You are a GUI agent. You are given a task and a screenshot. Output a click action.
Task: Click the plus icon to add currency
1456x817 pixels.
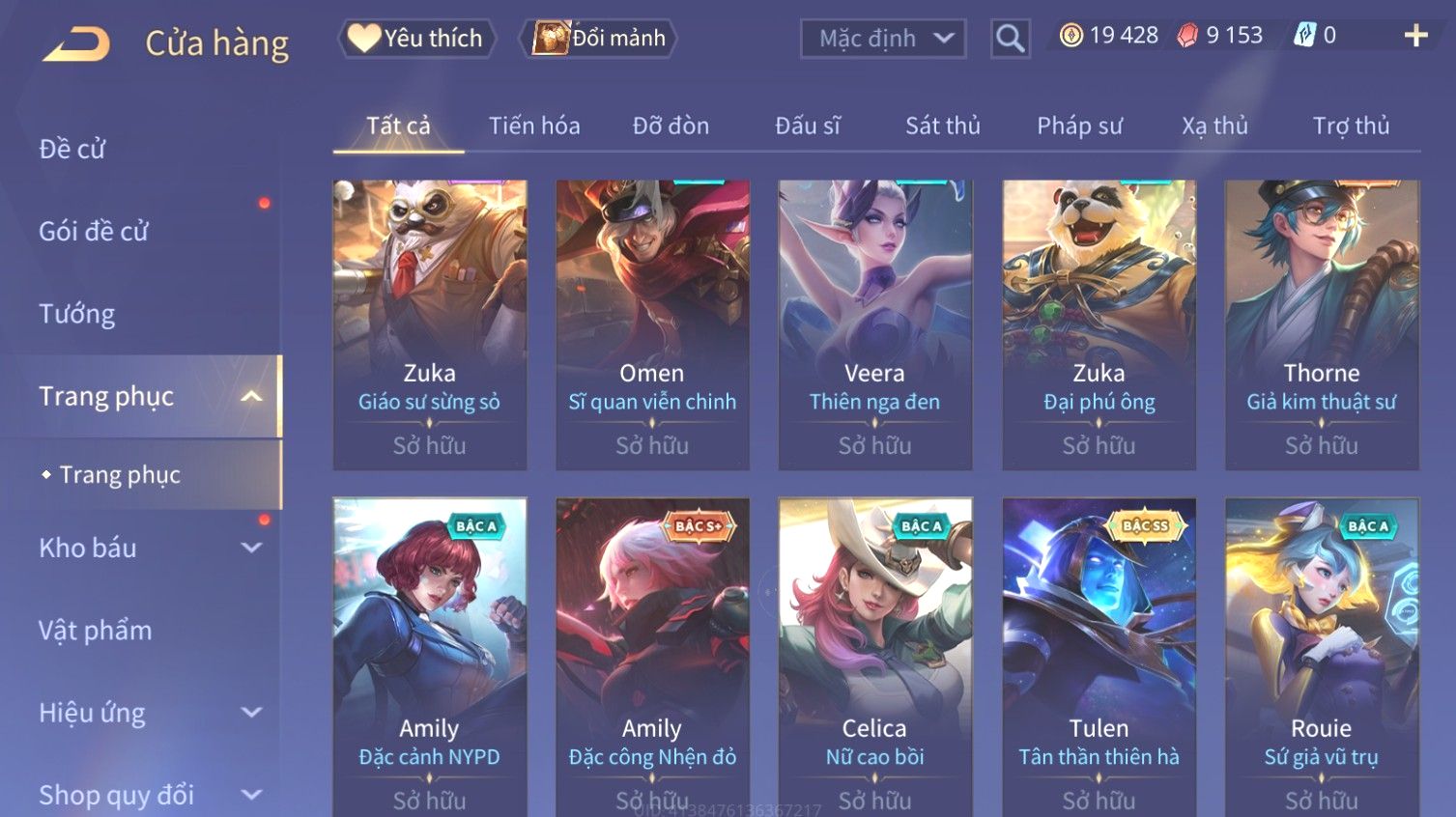point(1415,36)
